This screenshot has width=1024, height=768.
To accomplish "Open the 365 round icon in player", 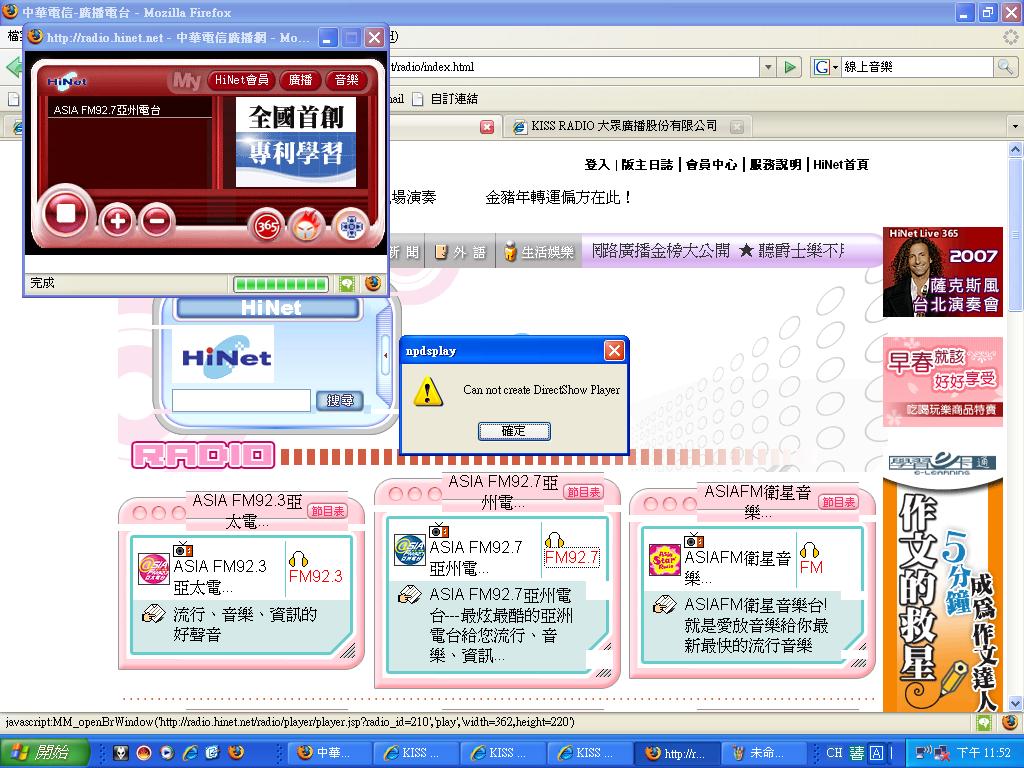I will [x=266, y=226].
